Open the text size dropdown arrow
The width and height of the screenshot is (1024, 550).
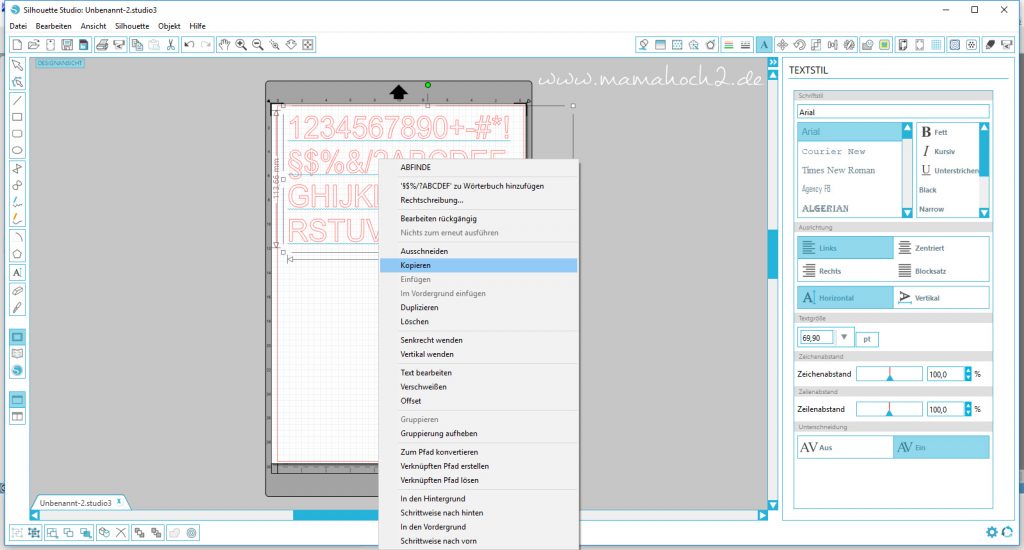pyautogui.click(x=844, y=338)
